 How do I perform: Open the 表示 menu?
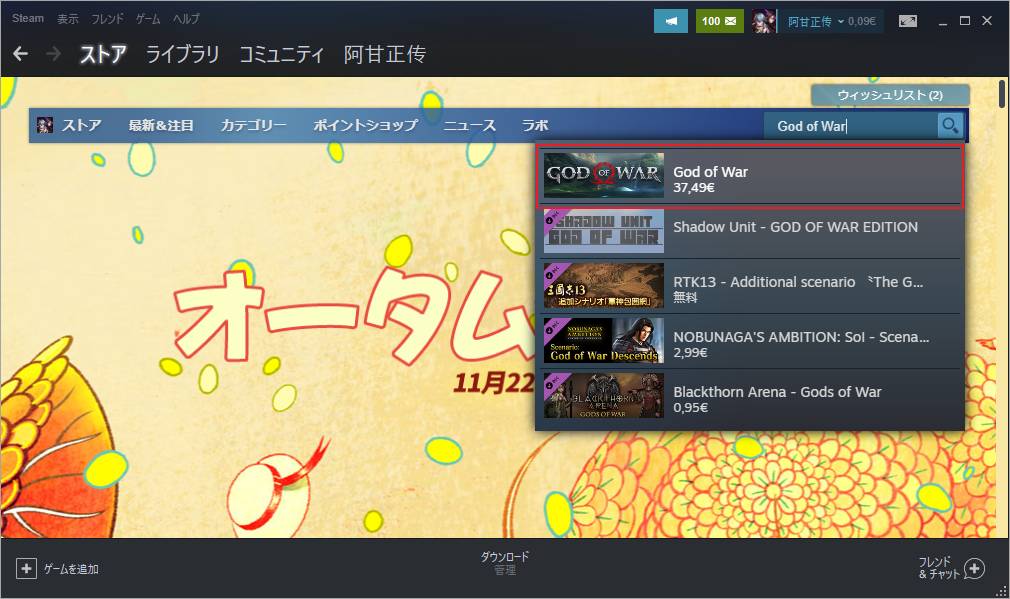pyautogui.click(x=68, y=19)
